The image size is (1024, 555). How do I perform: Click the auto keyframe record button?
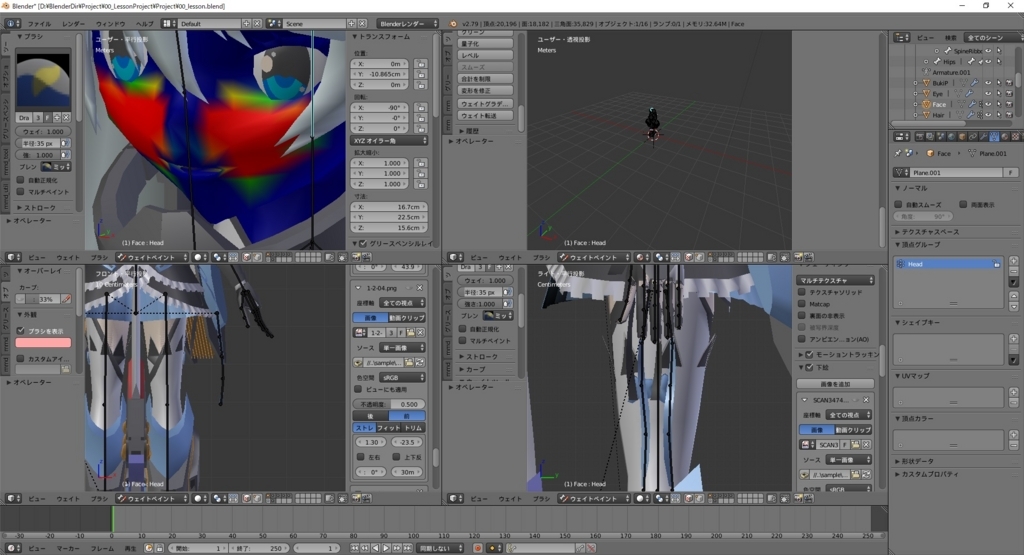point(477,548)
